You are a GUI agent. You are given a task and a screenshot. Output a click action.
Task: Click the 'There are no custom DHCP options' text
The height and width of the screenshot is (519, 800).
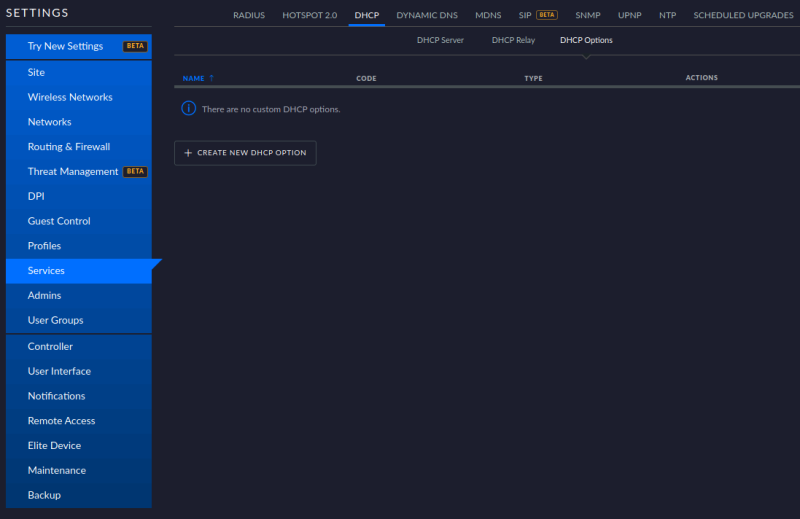tap(271, 109)
